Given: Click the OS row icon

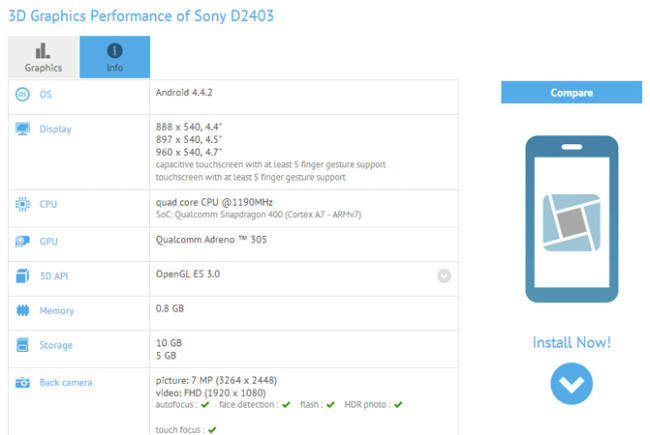Looking at the screenshot, I should coord(22,94).
